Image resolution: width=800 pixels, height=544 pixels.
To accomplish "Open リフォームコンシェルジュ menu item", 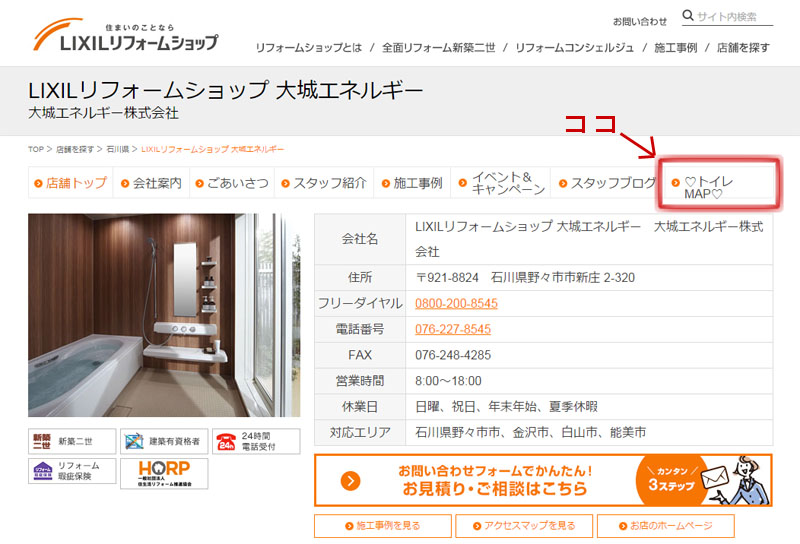I will tap(574, 47).
